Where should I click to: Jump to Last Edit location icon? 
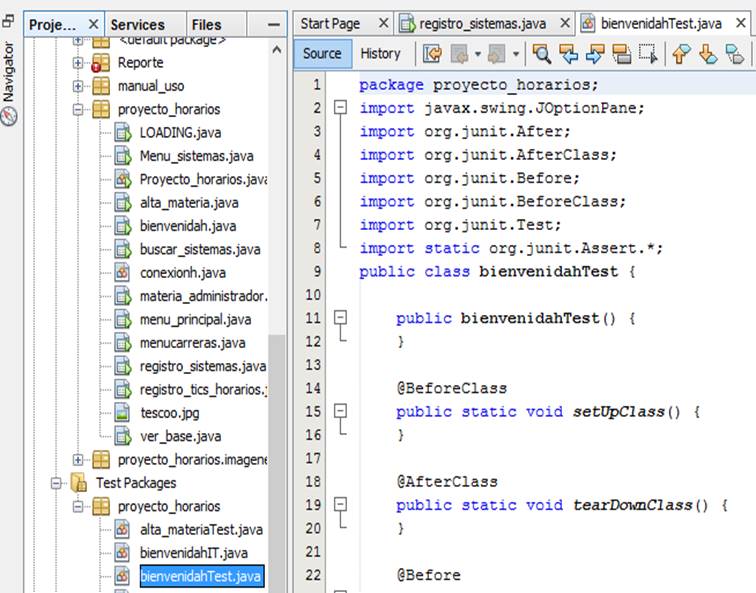pos(432,54)
